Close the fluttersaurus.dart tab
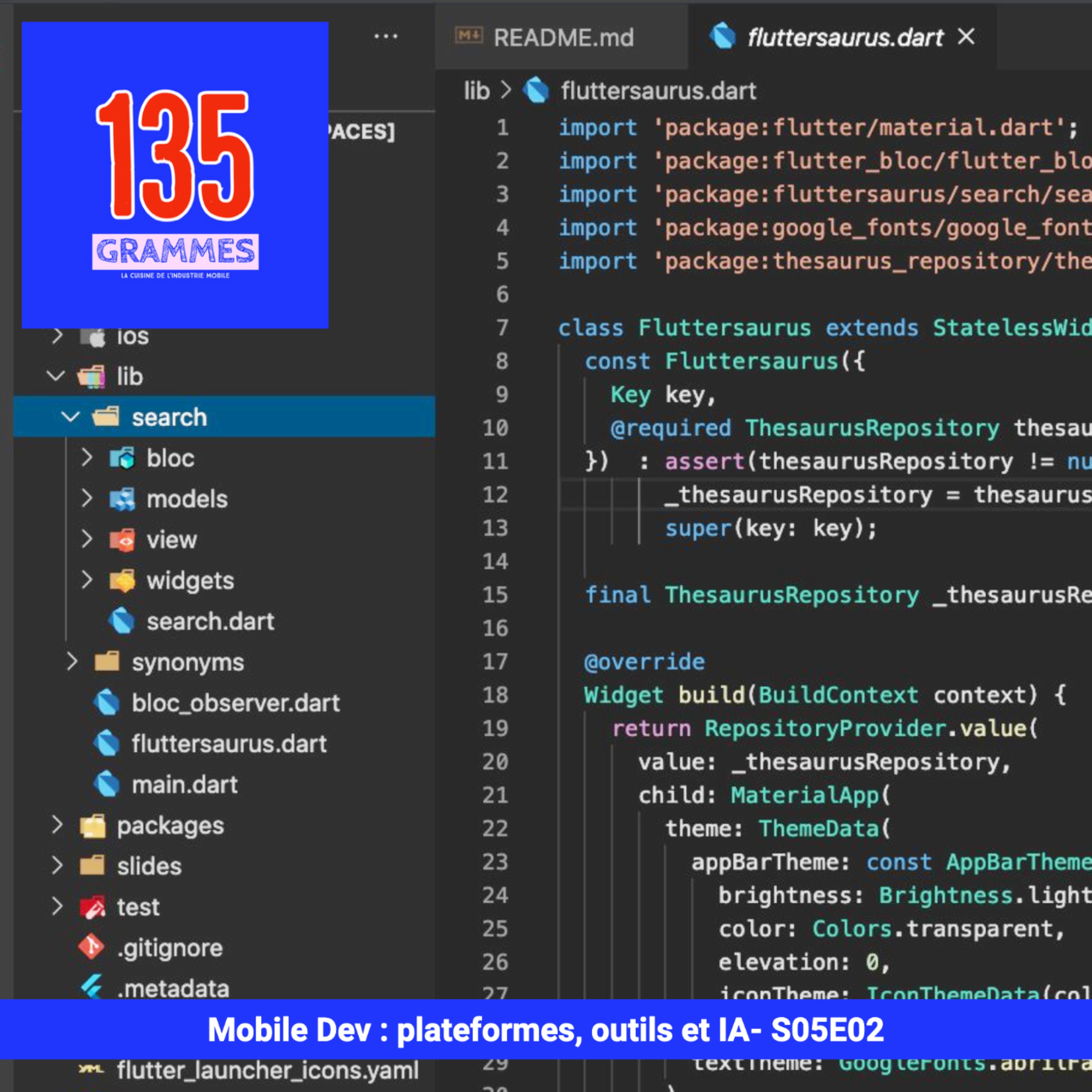This screenshot has height=1092, width=1092. click(966, 37)
